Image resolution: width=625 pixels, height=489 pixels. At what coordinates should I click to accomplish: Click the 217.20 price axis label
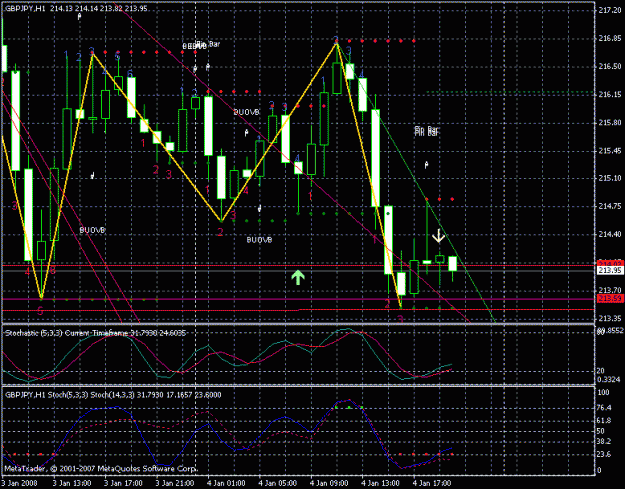tap(610, 11)
